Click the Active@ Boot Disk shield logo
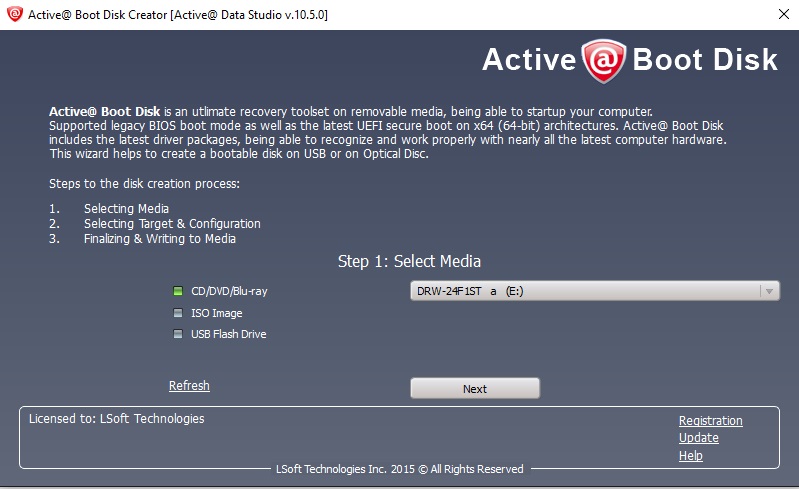The width and height of the screenshot is (799, 489). pyautogui.click(x=604, y=61)
